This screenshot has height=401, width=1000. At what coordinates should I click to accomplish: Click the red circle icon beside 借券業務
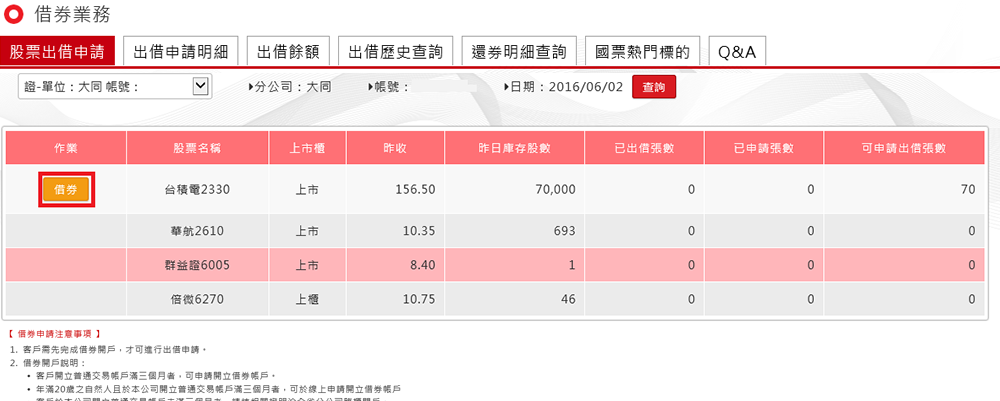(x=14, y=14)
